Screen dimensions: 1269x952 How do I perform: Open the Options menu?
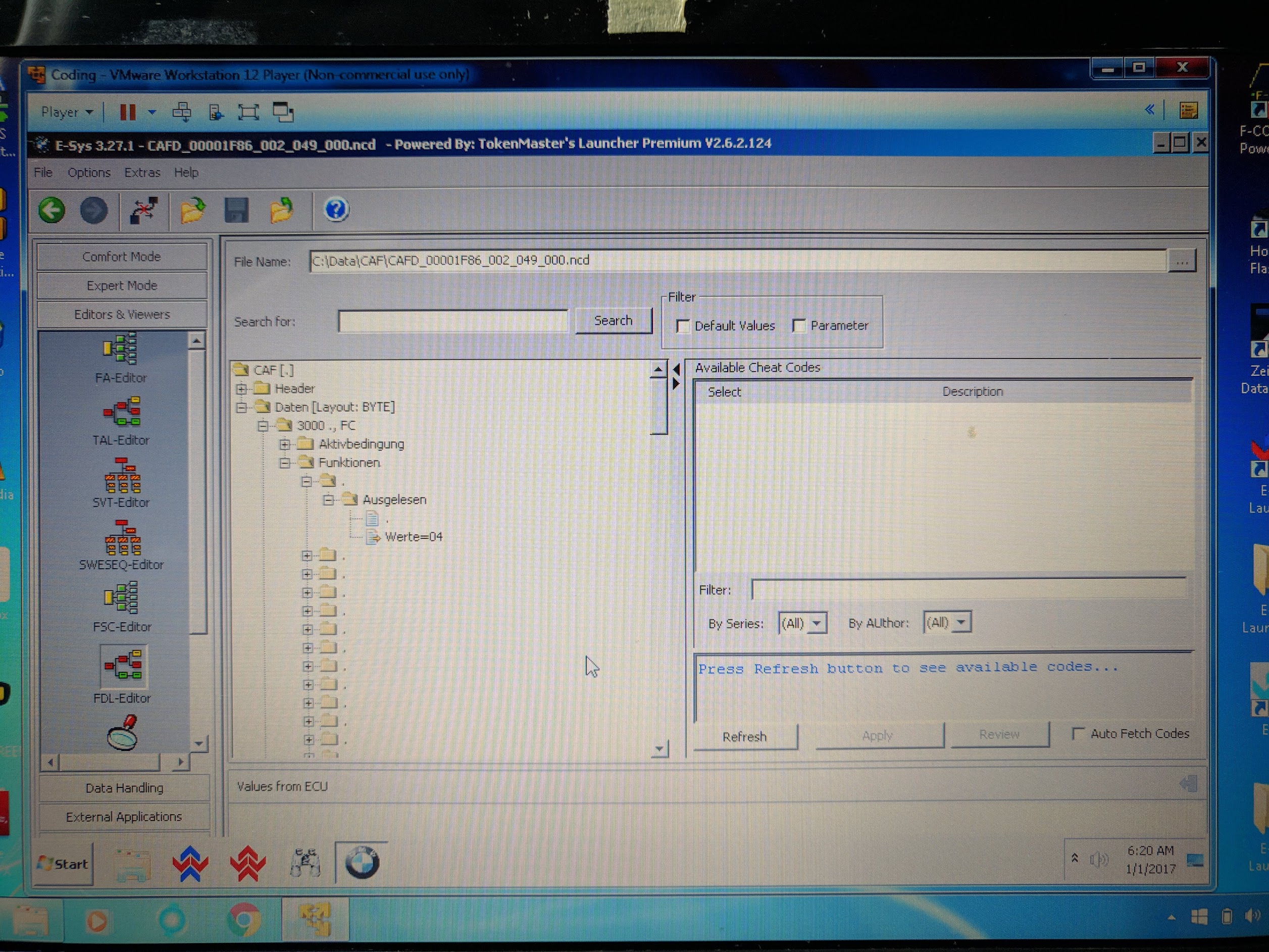pyautogui.click(x=89, y=173)
